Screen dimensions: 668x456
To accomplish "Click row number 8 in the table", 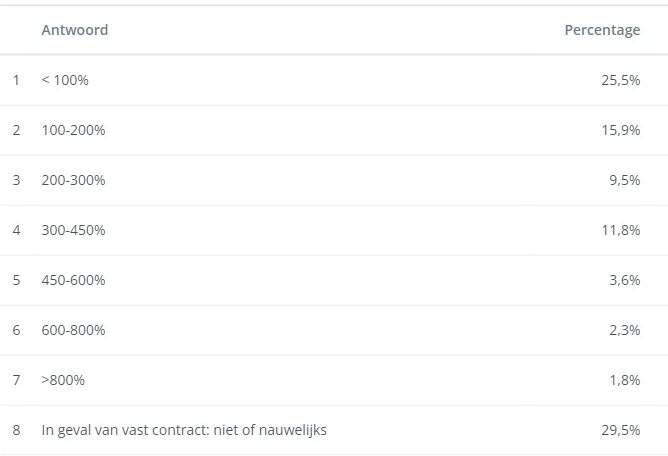I will tap(16, 430).
